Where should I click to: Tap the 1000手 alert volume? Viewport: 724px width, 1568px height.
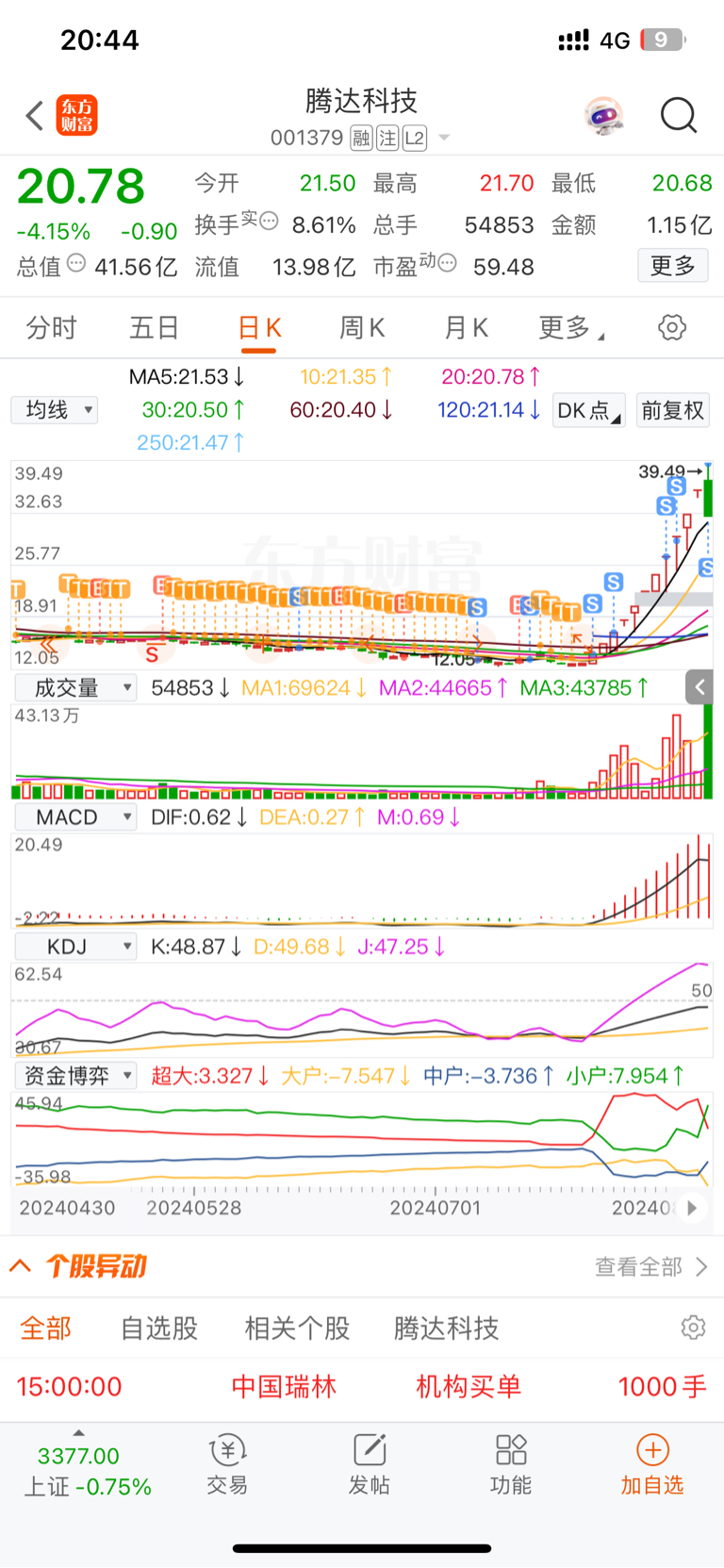(x=662, y=1387)
